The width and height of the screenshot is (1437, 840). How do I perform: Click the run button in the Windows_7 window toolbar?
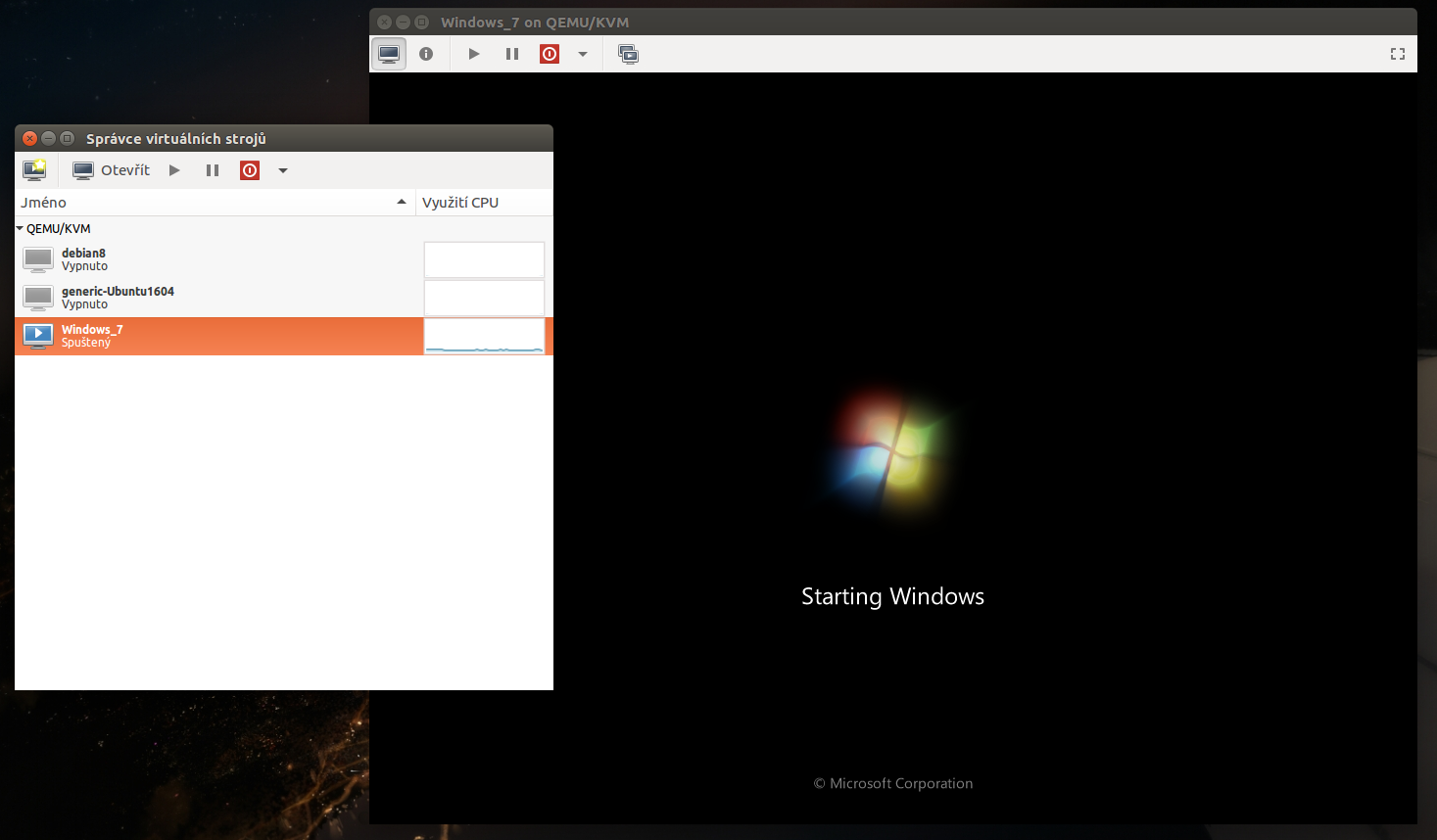click(x=474, y=54)
